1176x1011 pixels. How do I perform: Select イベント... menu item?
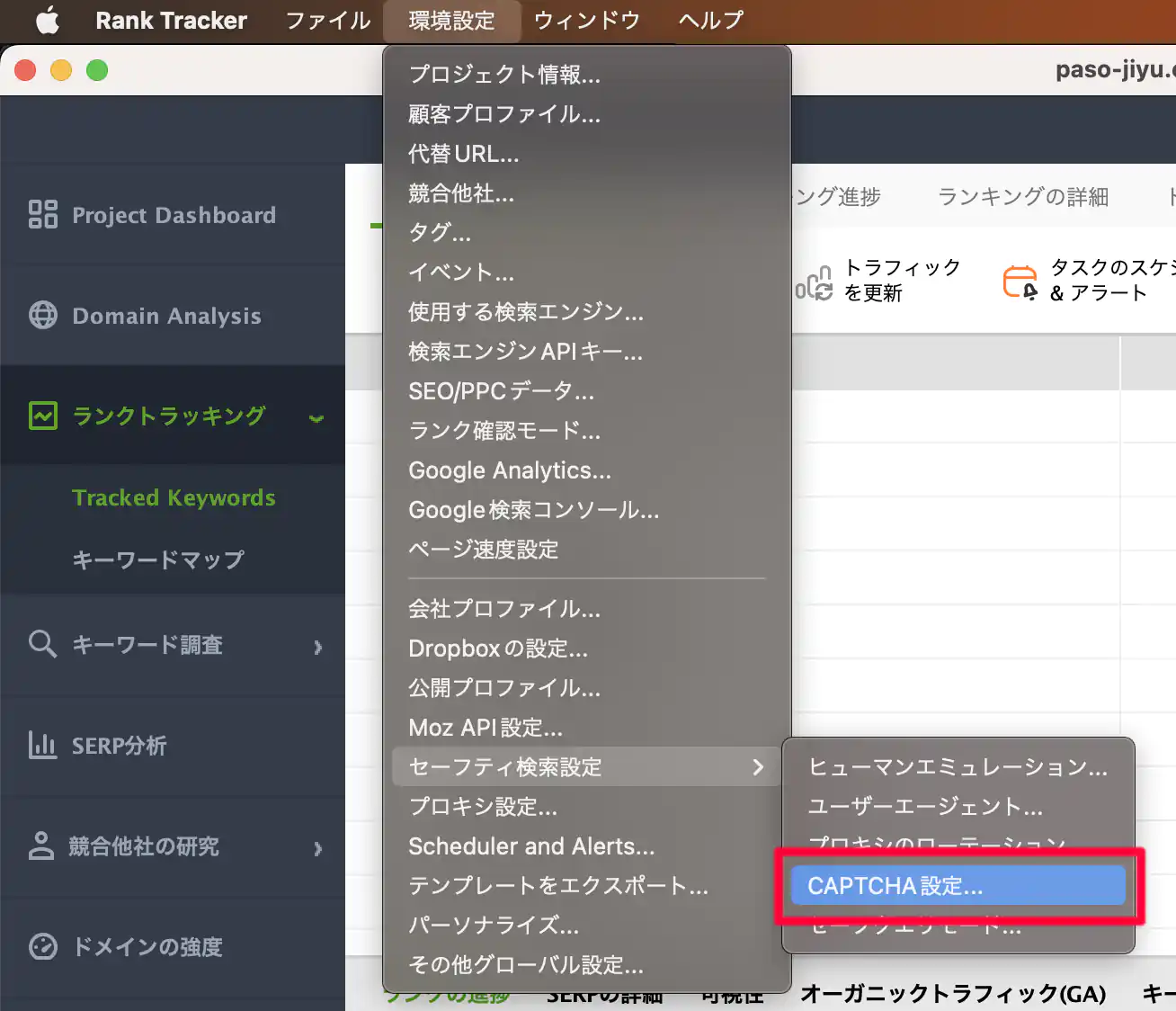[x=587, y=272]
